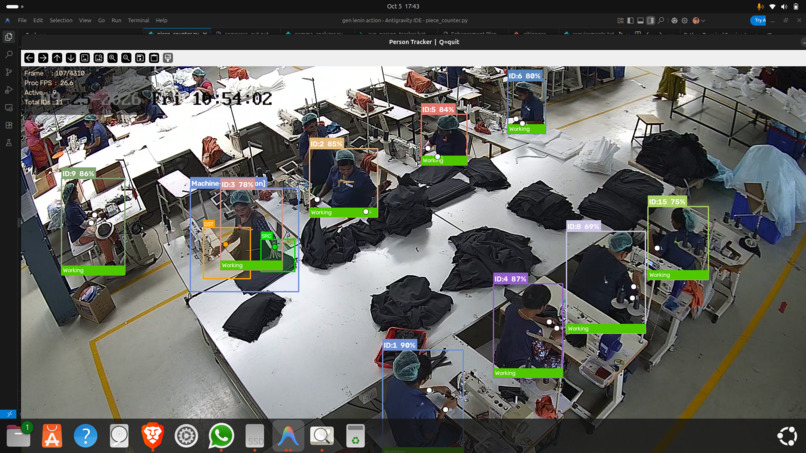The width and height of the screenshot is (806, 453).
Task: Click the Down arrow in tracker toolbar
Action: pos(71,58)
